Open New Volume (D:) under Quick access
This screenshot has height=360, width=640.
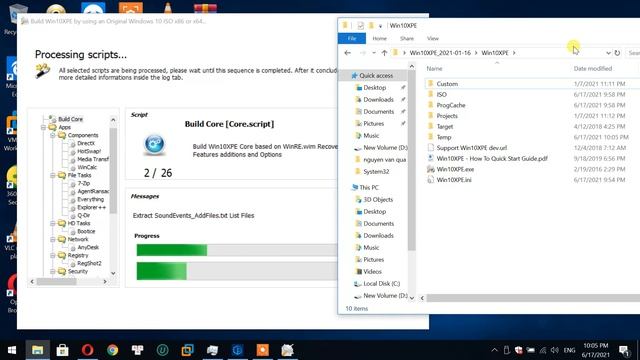385,147
